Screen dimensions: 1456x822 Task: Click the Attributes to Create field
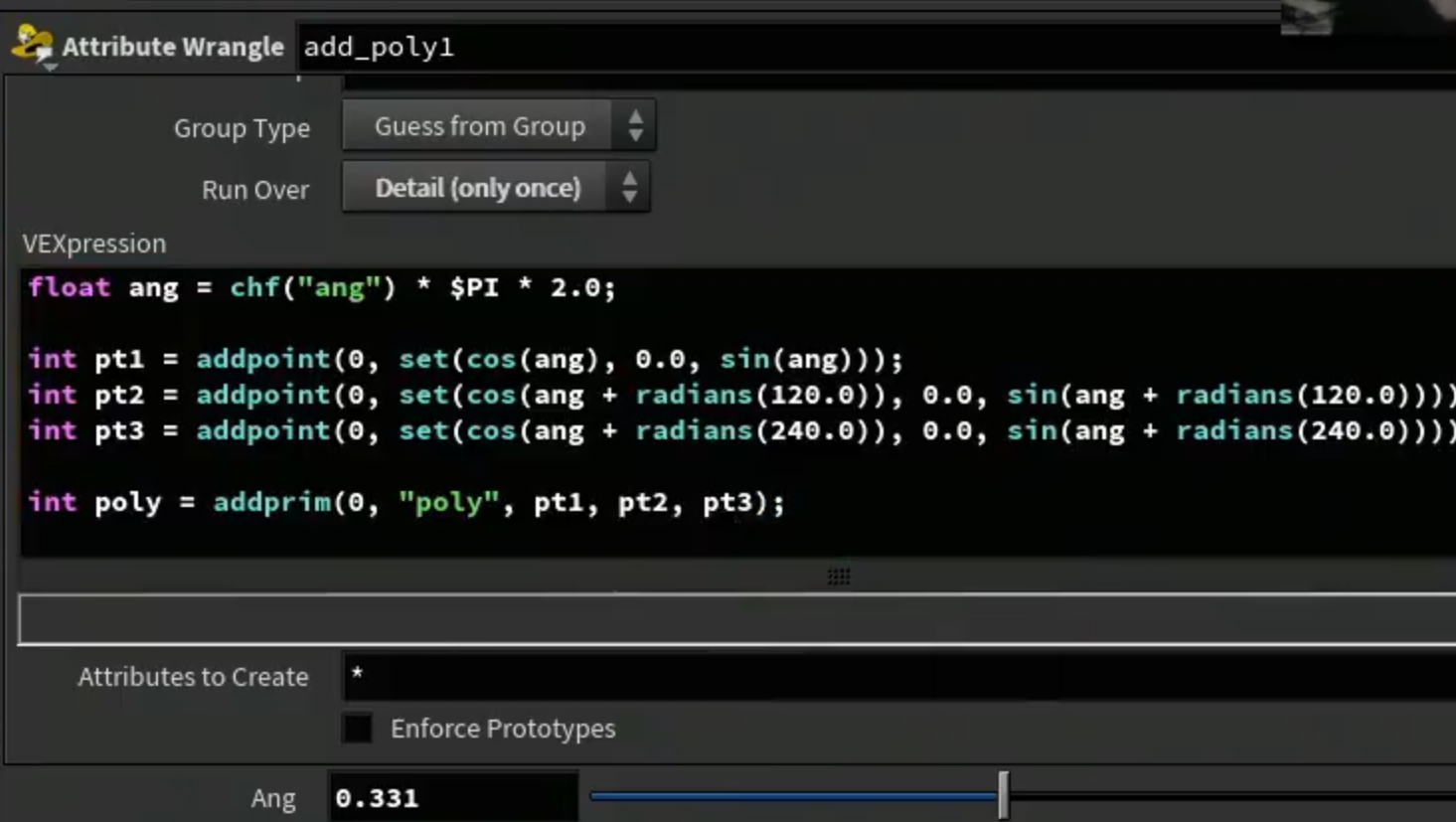coord(899,677)
